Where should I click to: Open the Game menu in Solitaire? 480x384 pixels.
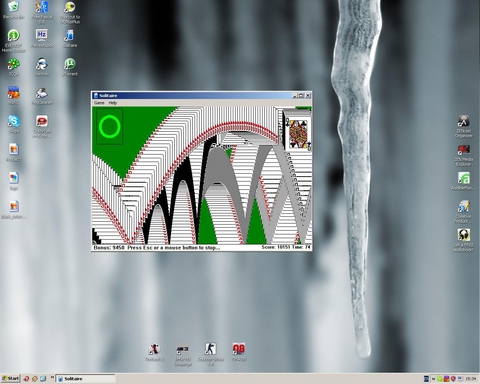click(x=99, y=103)
